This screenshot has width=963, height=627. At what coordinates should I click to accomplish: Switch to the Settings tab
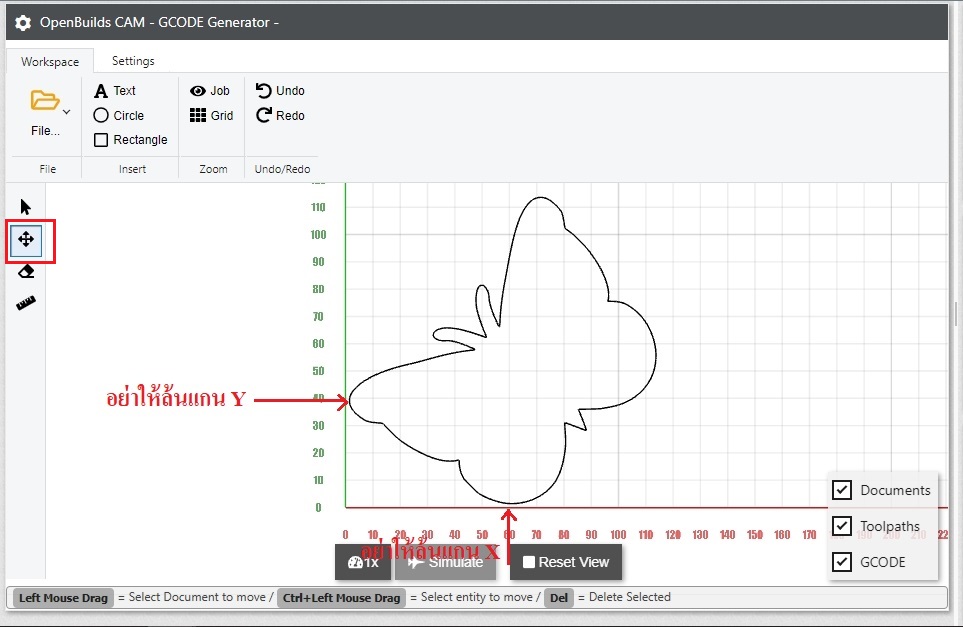[x=133, y=61]
